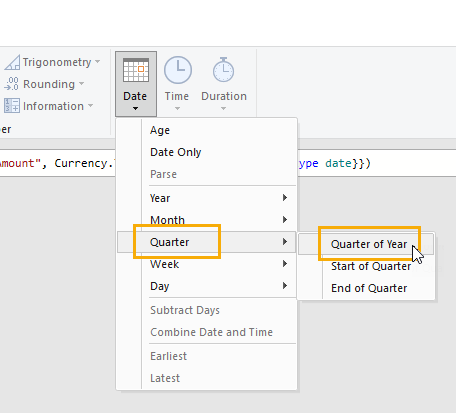Click the Duration button label
The height and width of the screenshot is (413, 456).
click(224, 96)
